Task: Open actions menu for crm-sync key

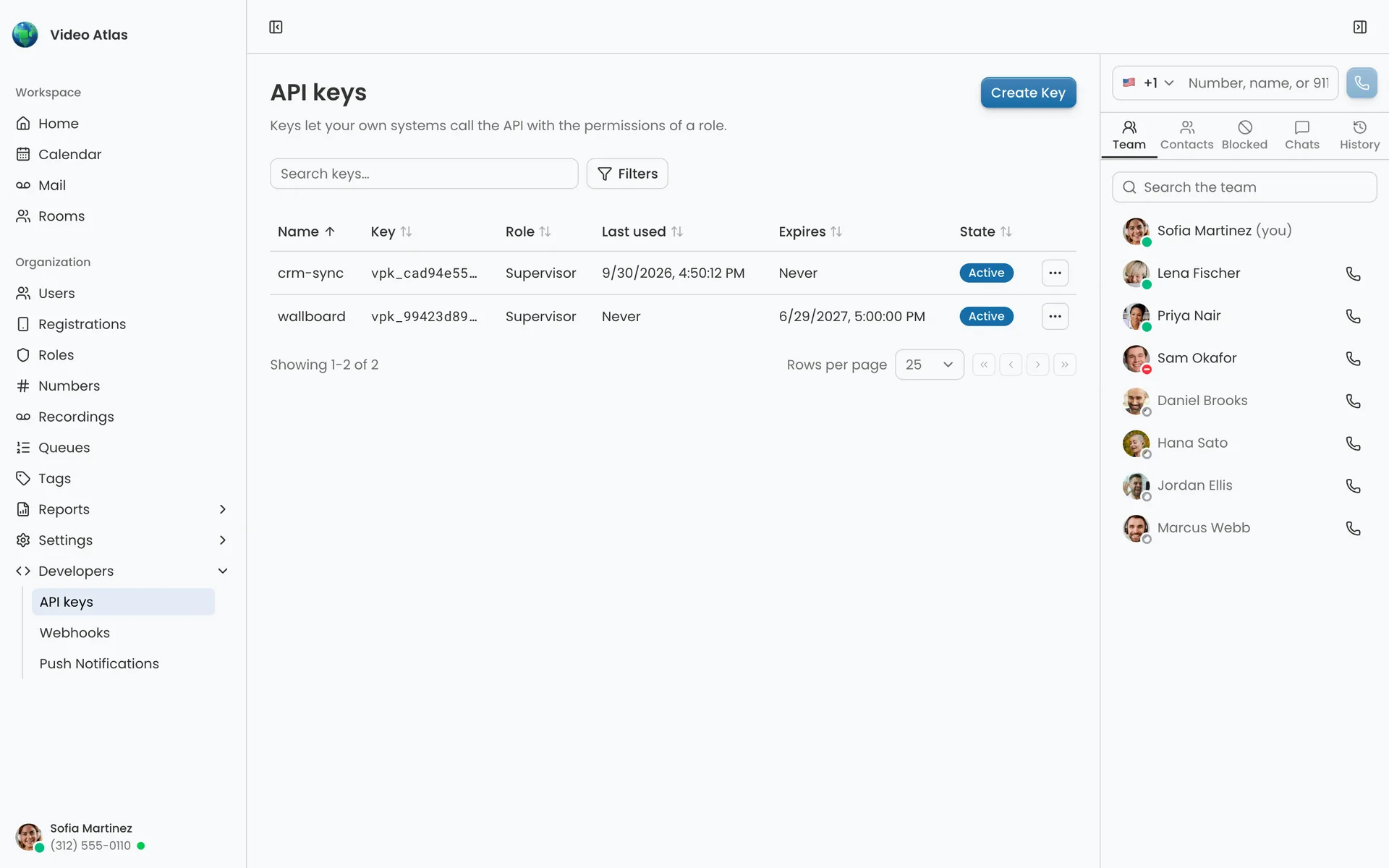Action: [x=1055, y=273]
